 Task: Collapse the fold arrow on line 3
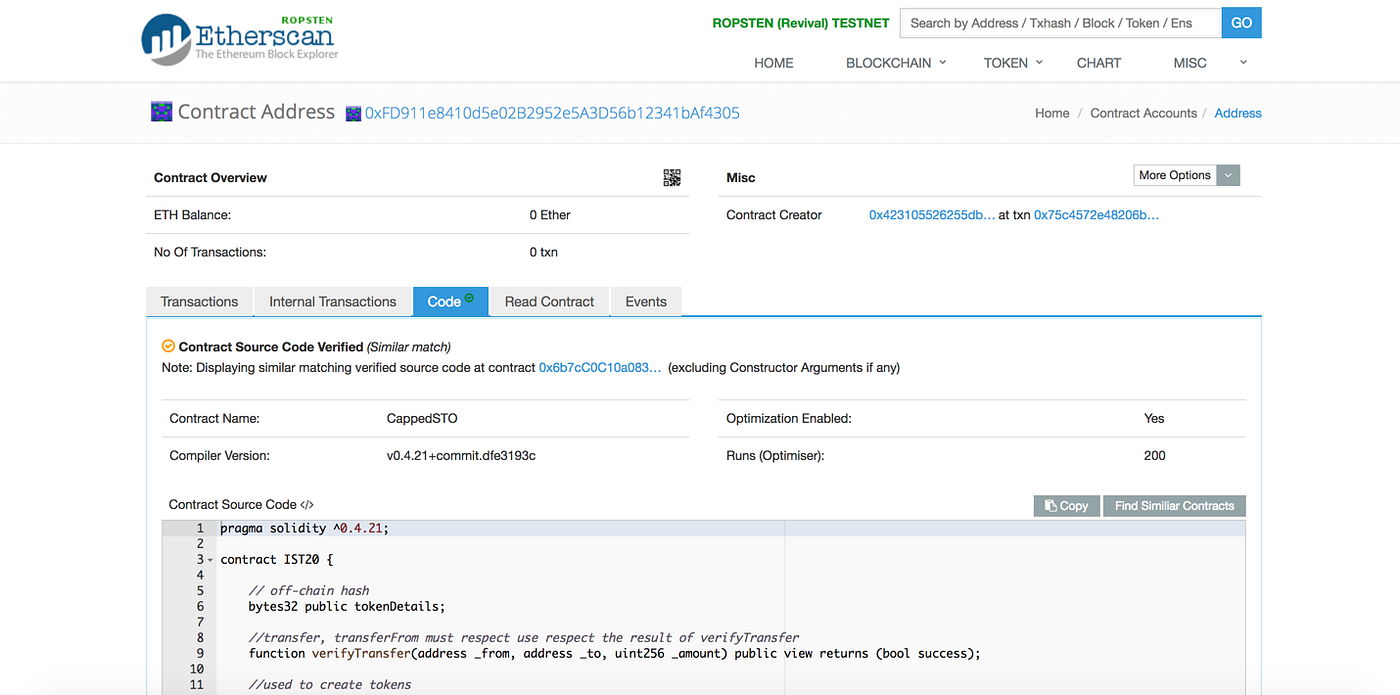click(x=210, y=560)
